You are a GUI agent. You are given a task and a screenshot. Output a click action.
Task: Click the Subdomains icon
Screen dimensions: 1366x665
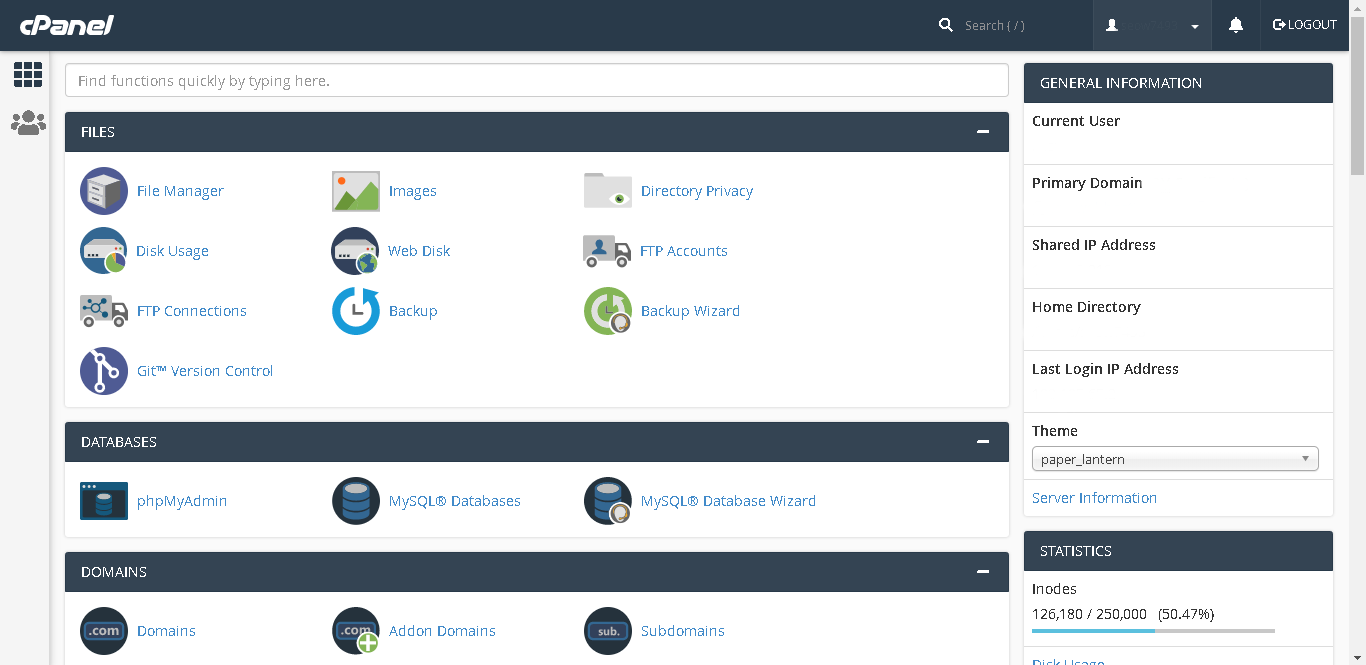point(608,631)
